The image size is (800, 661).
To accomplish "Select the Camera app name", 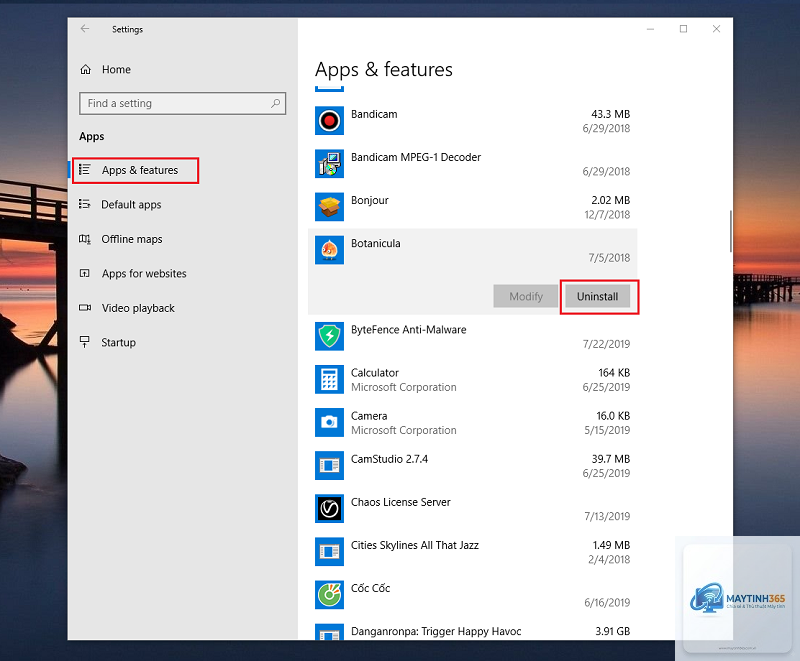I will coord(369,416).
